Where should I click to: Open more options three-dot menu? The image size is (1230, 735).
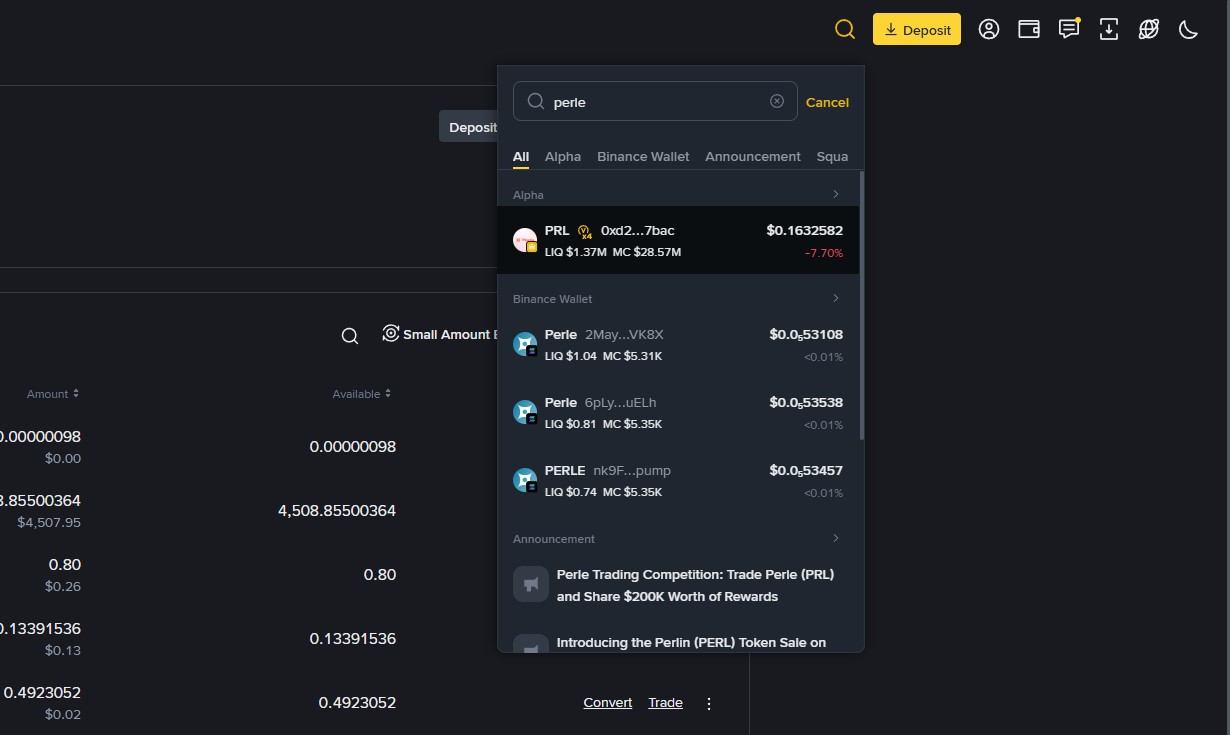tap(709, 703)
